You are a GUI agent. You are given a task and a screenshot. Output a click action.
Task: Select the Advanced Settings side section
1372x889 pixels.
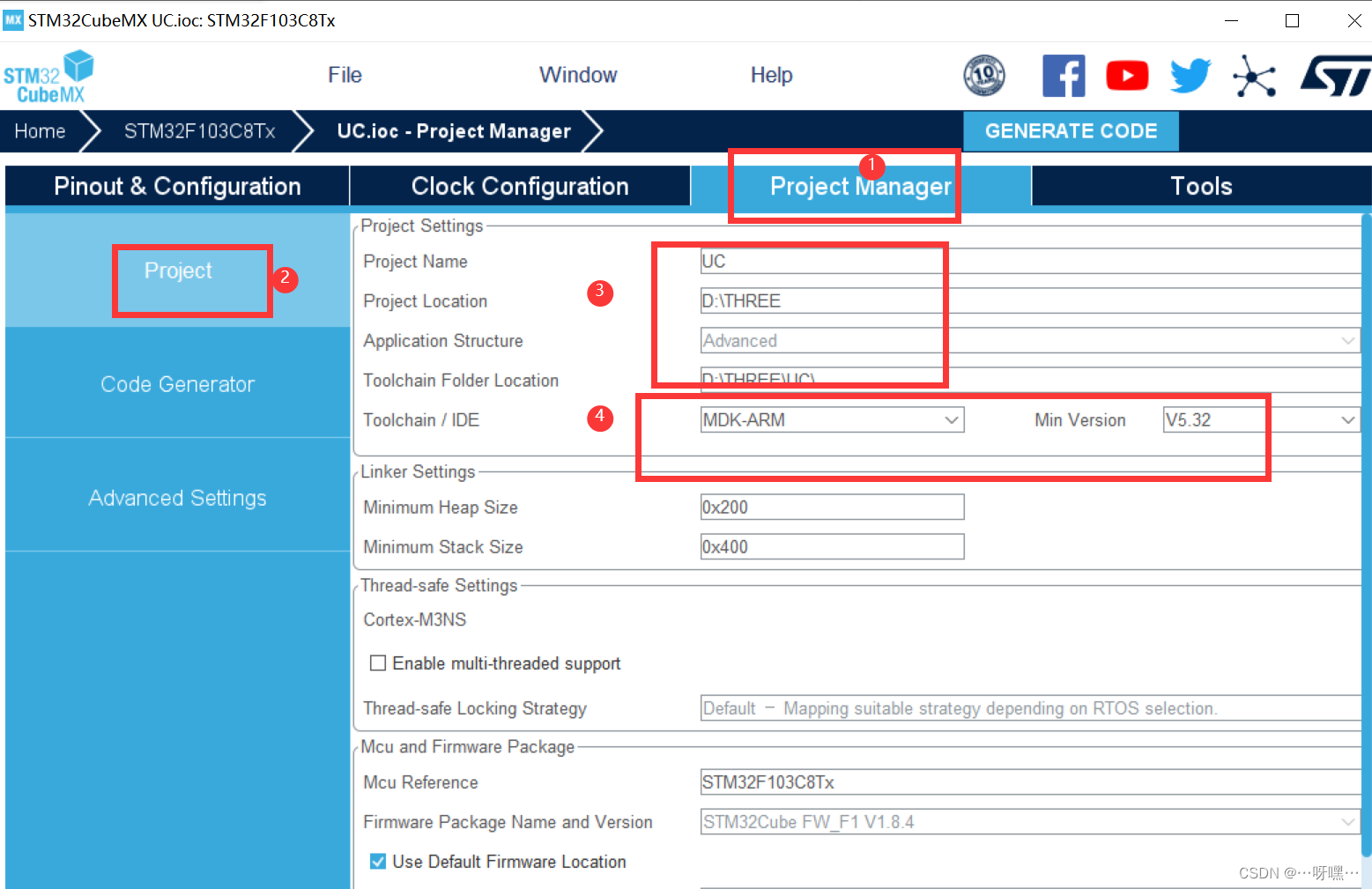tap(178, 498)
